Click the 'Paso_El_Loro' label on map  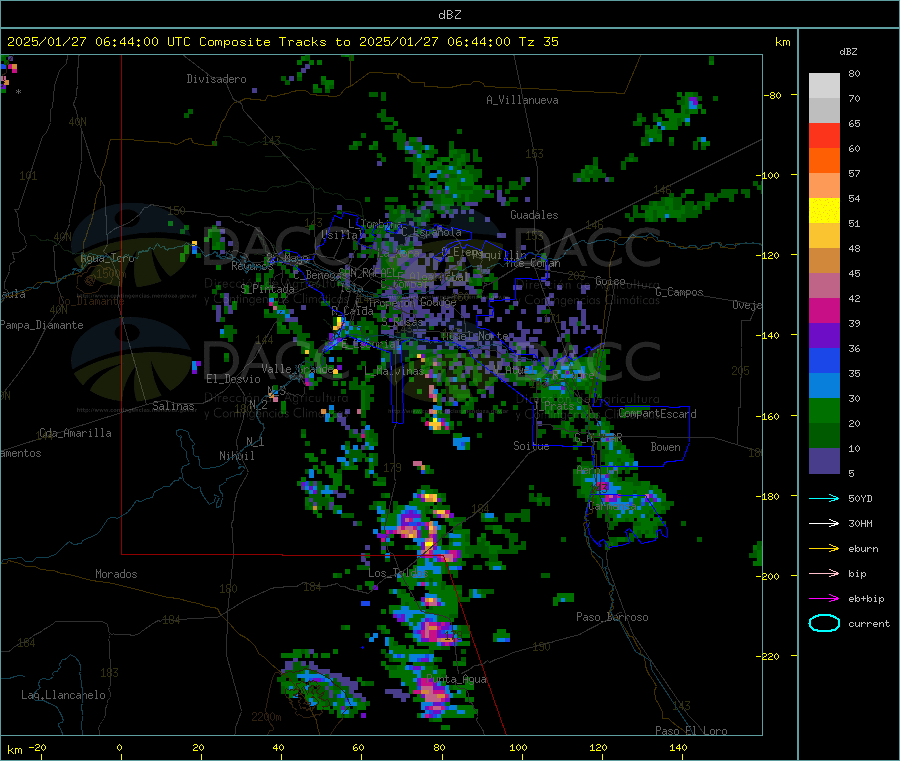691,731
